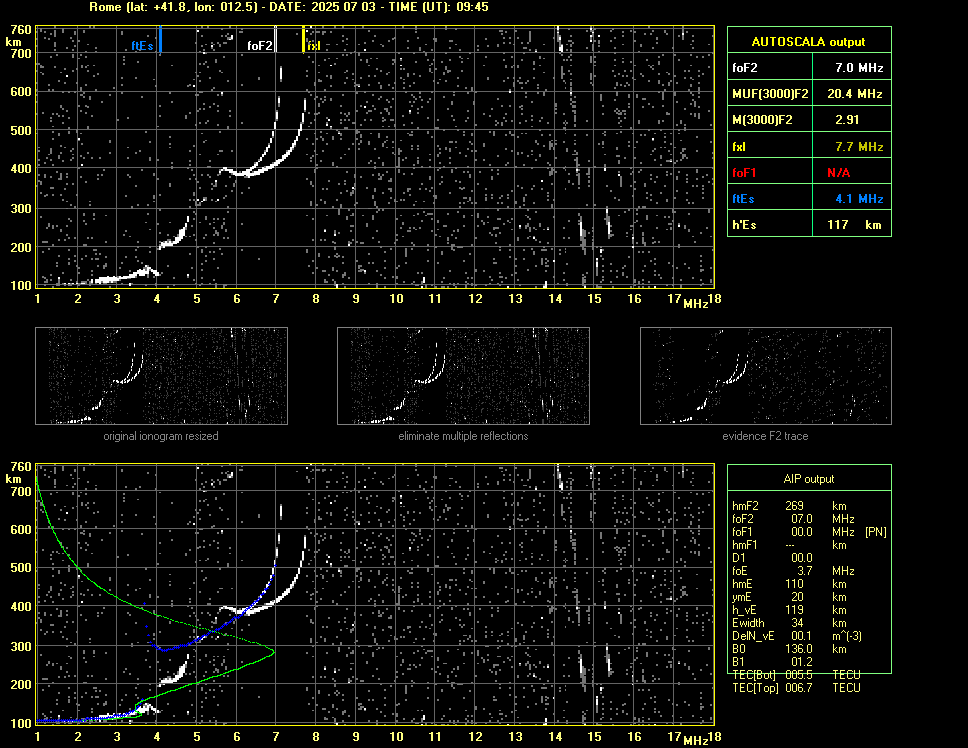This screenshot has width=968, height=748.
Task: Click the hmF1 "---" value in AIP output
Action: click(790, 544)
